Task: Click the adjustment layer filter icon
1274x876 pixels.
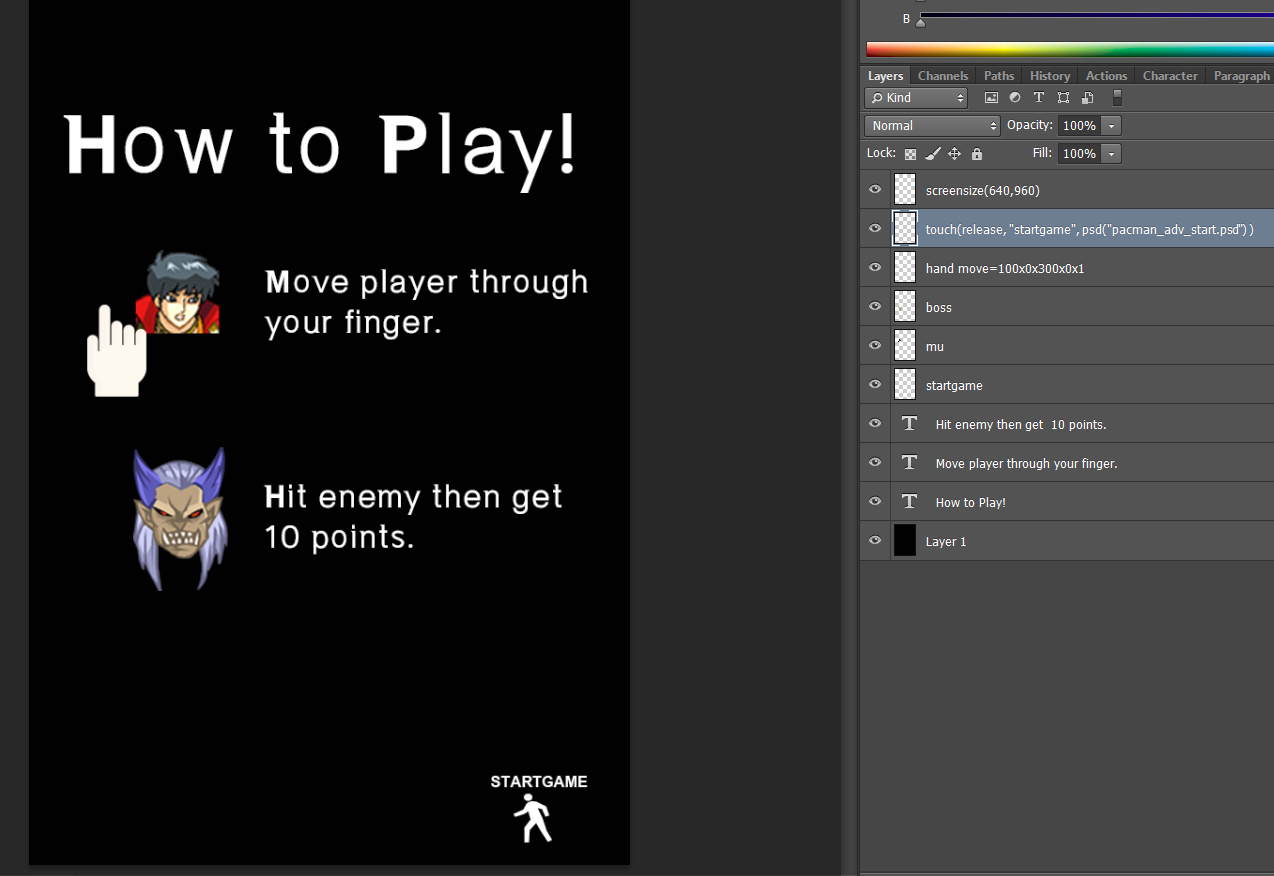Action: click(x=1015, y=98)
